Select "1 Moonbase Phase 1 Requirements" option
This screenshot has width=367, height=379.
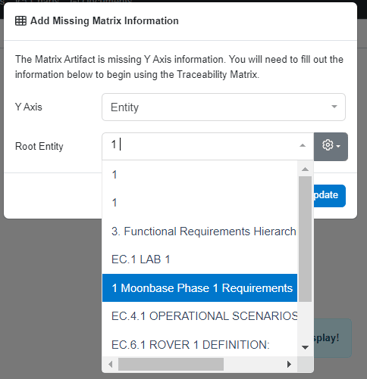tap(199, 288)
